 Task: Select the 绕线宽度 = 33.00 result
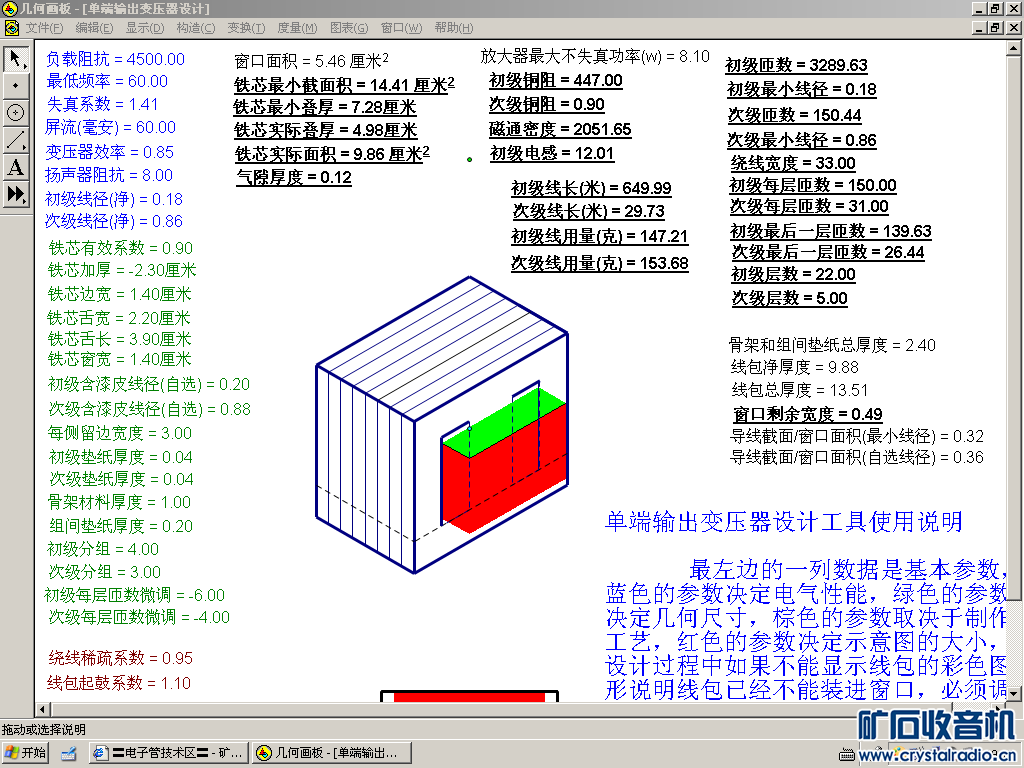point(793,163)
